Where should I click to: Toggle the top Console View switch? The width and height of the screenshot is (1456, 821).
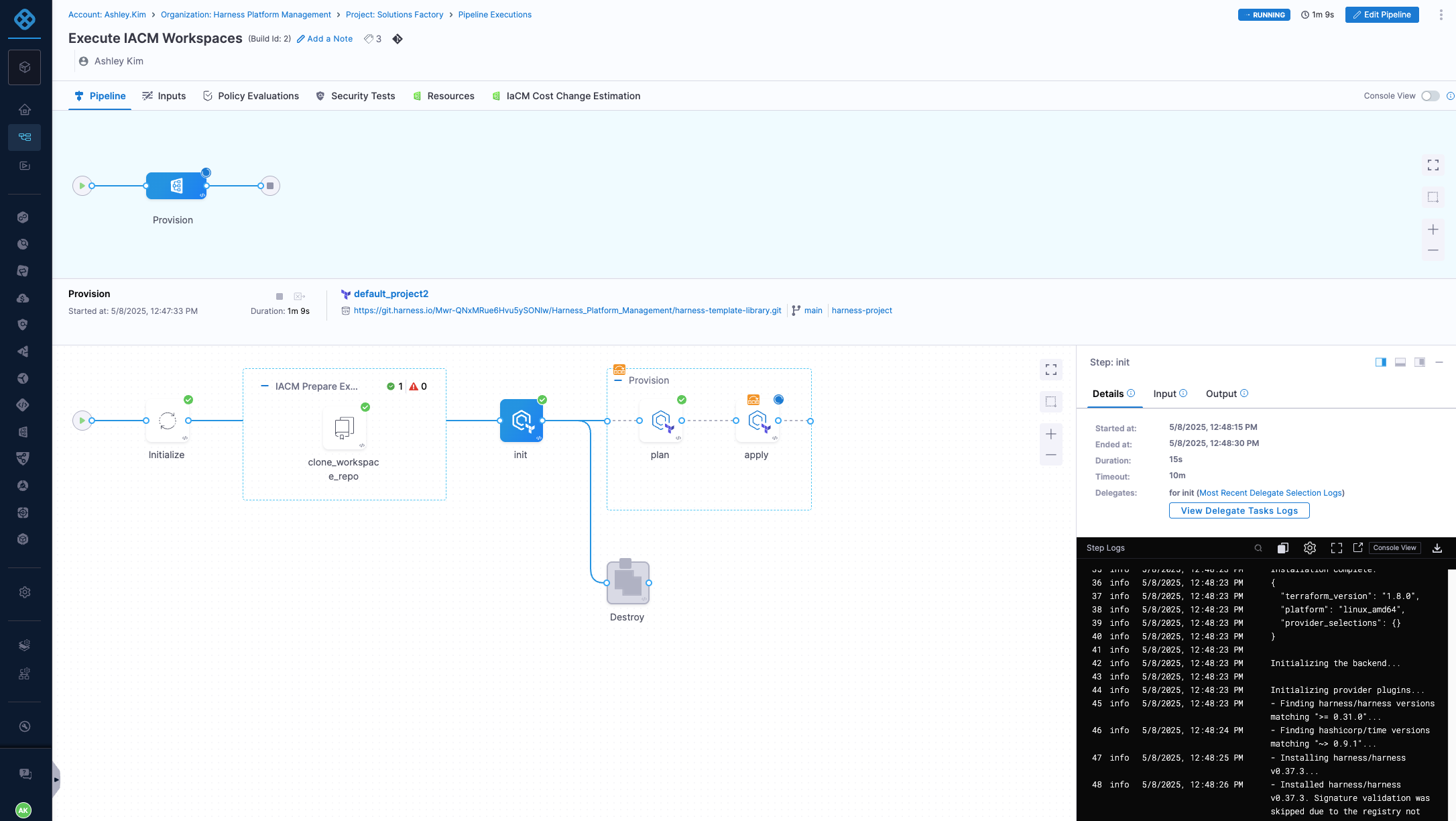click(x=1430, y=96)
